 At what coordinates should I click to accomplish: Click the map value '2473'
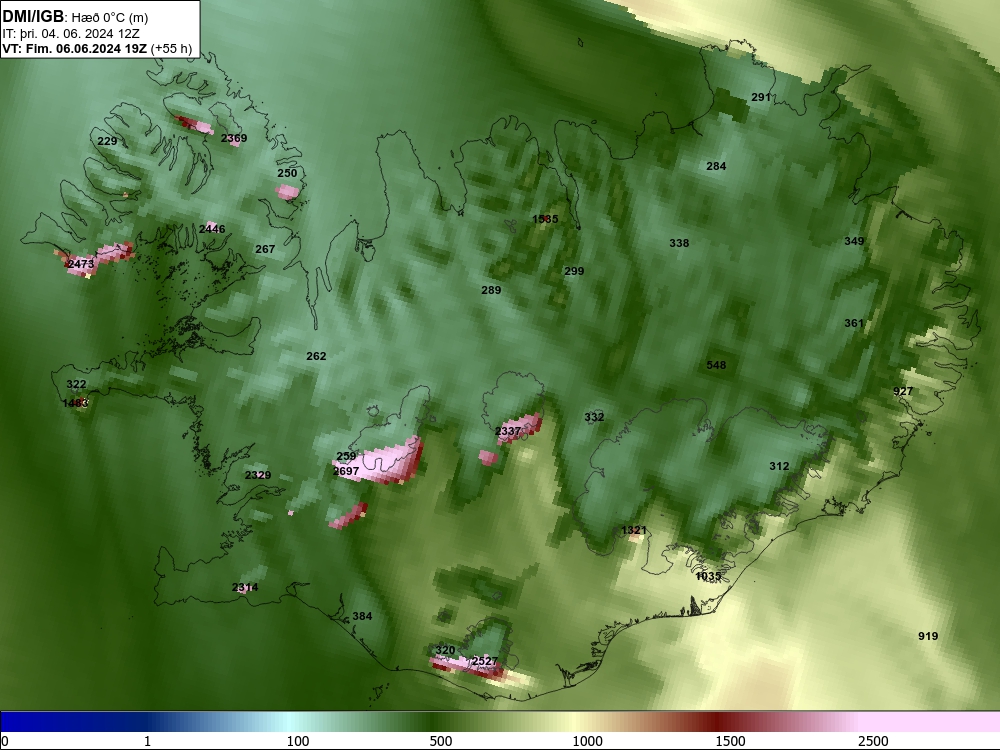click(x=81, y=263)
